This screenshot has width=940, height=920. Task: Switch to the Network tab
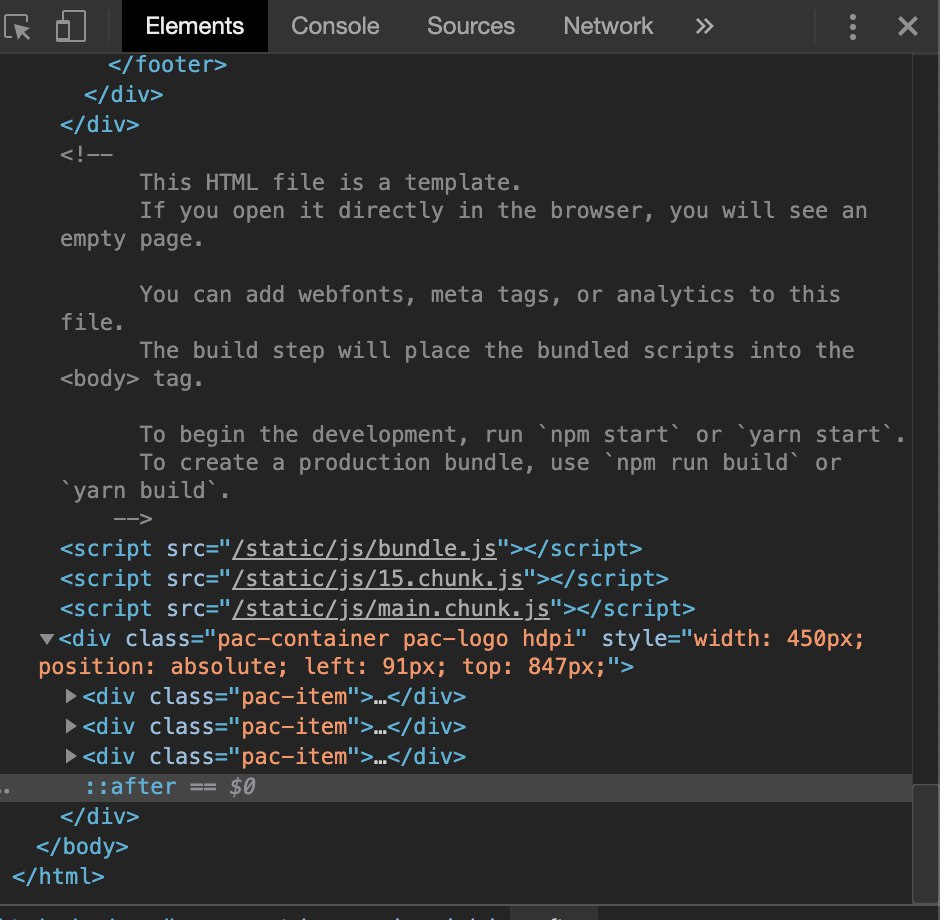[x=608, y=26]
